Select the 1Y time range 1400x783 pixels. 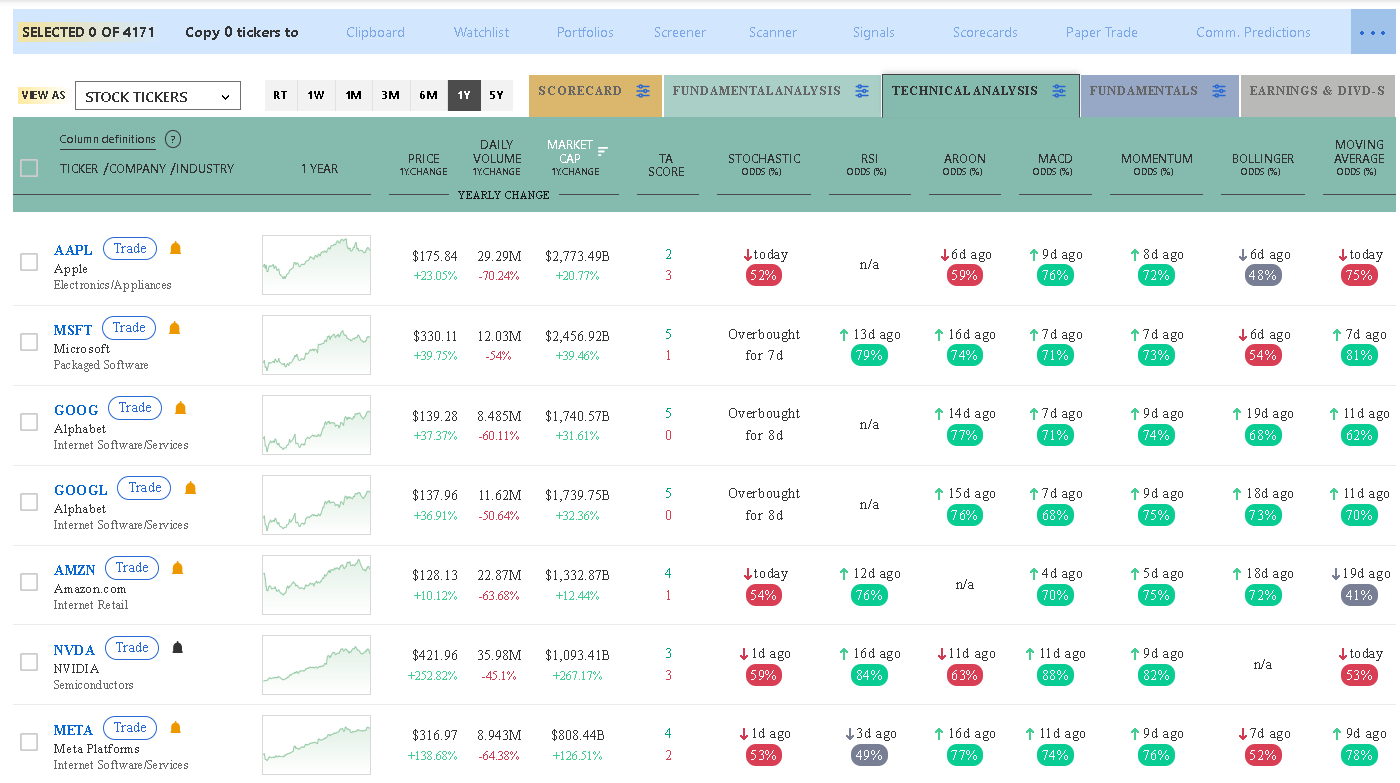[464, 96]
